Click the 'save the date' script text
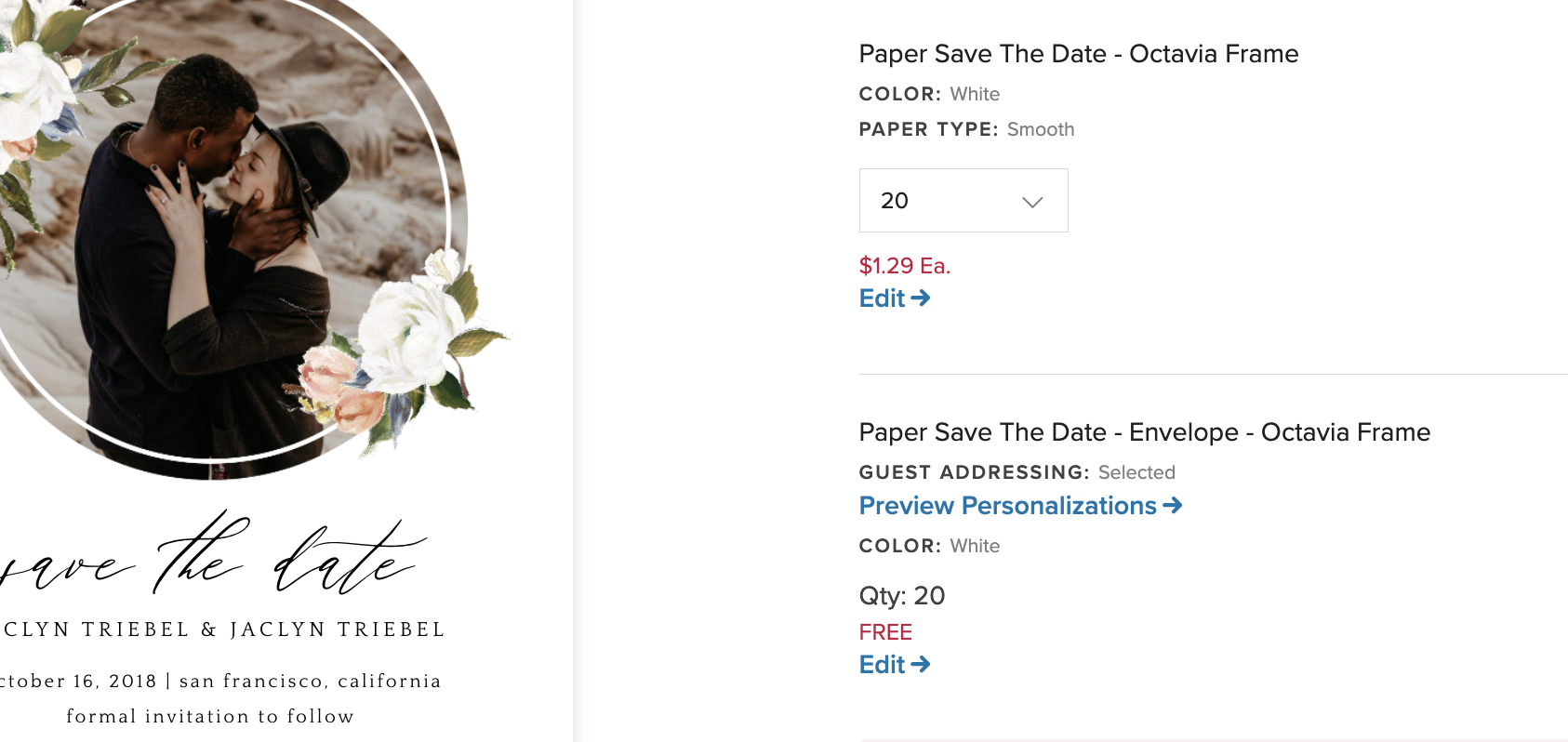1568x742 pixels. coord(214,558)
